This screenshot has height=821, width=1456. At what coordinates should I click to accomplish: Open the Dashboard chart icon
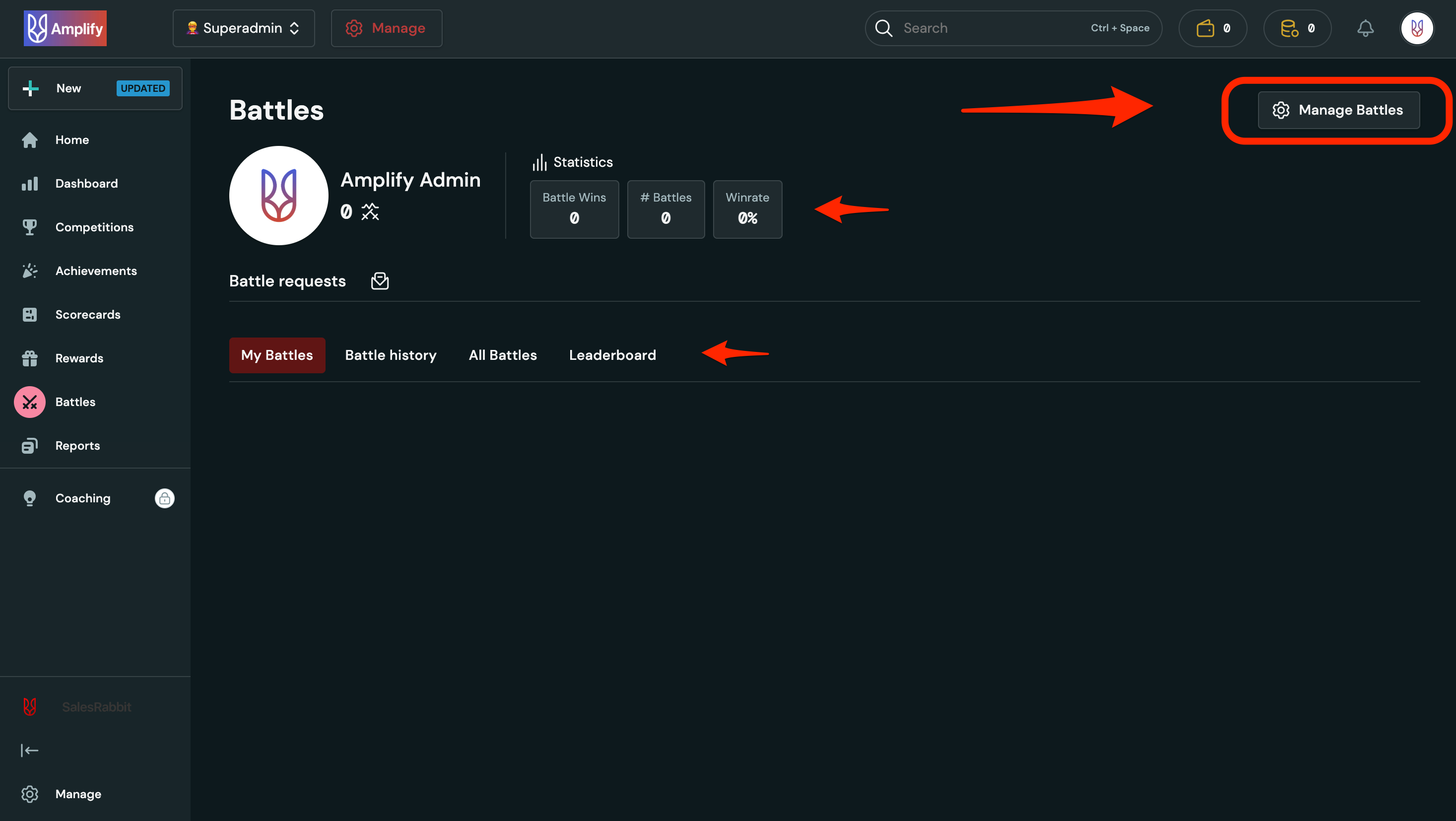point(29,183)
